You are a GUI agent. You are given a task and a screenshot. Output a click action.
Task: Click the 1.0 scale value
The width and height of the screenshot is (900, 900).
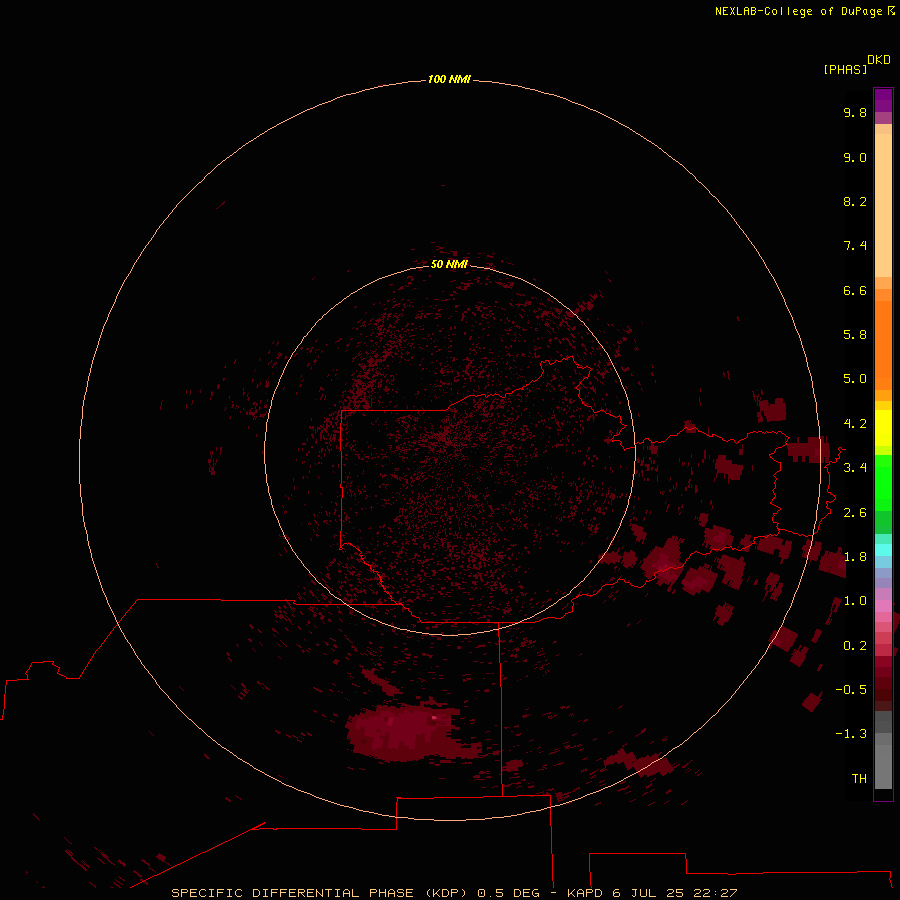click(855, 601)
